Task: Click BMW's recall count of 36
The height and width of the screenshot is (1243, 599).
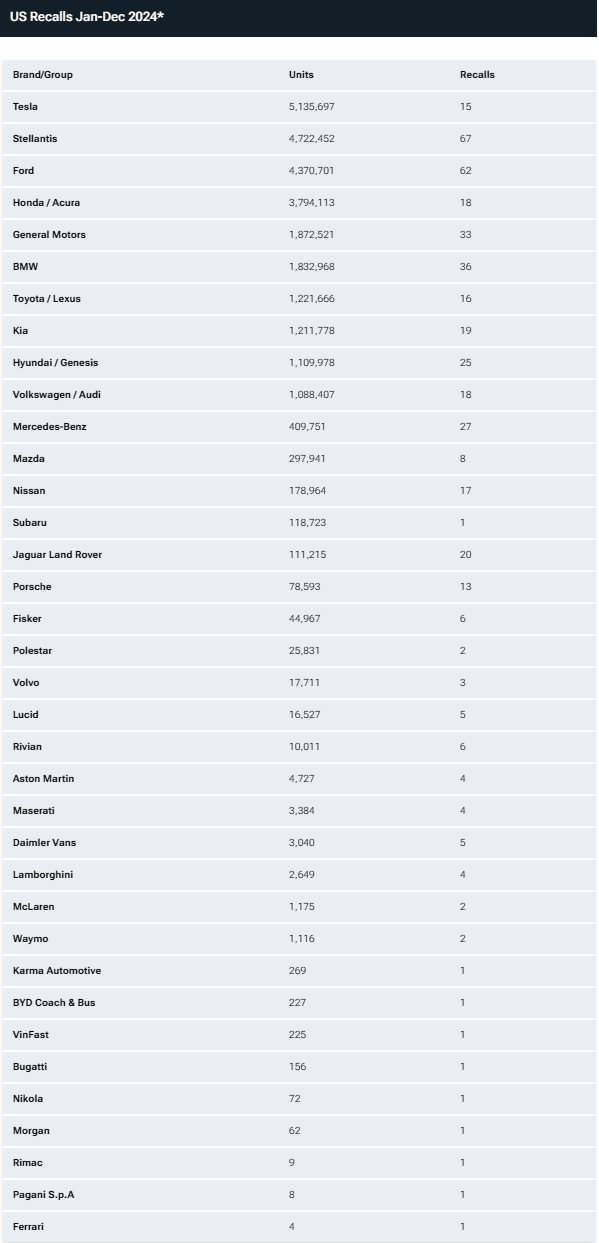Action: (x=466, y=267)
